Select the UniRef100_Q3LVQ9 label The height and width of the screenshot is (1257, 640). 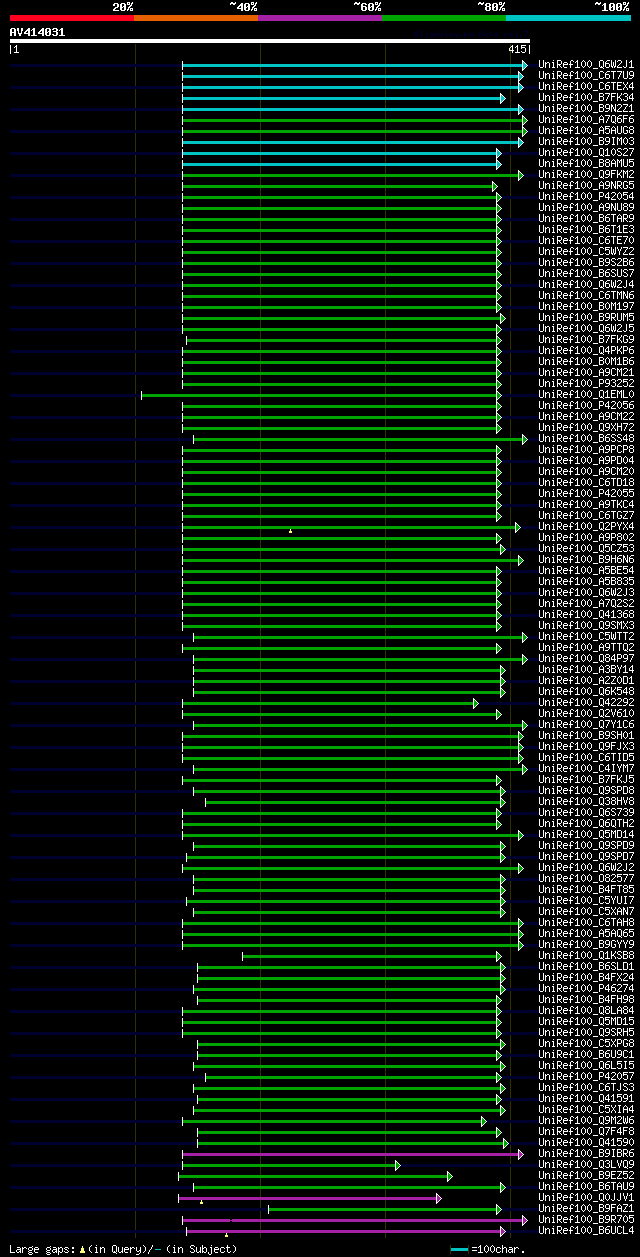point(586,1164)
